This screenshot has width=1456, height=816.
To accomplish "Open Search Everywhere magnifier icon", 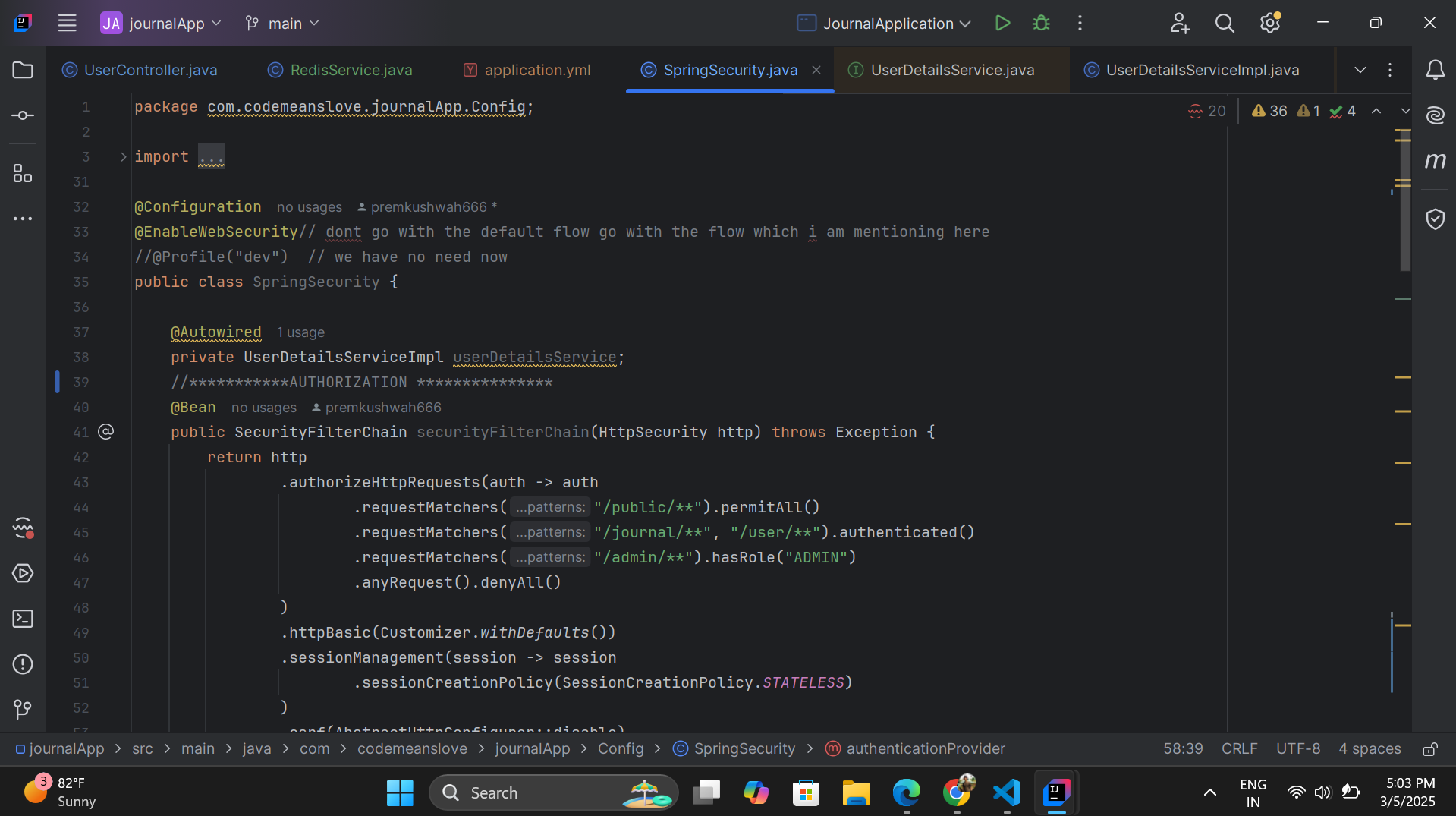I will tap(1225, 24).
